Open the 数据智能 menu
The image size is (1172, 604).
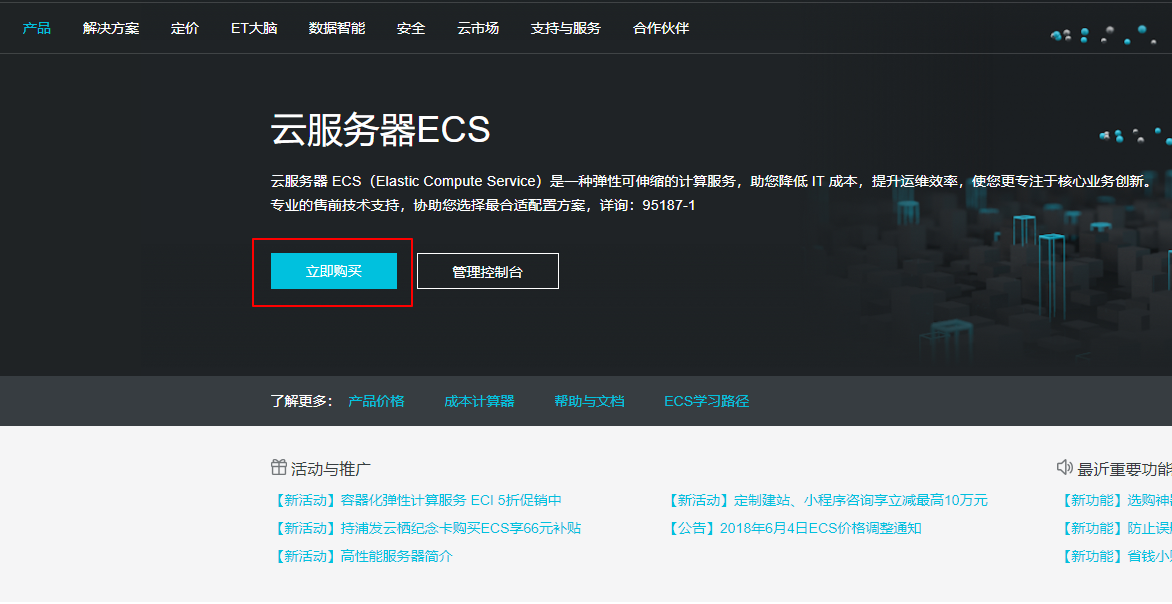click(x=337, y=28)
